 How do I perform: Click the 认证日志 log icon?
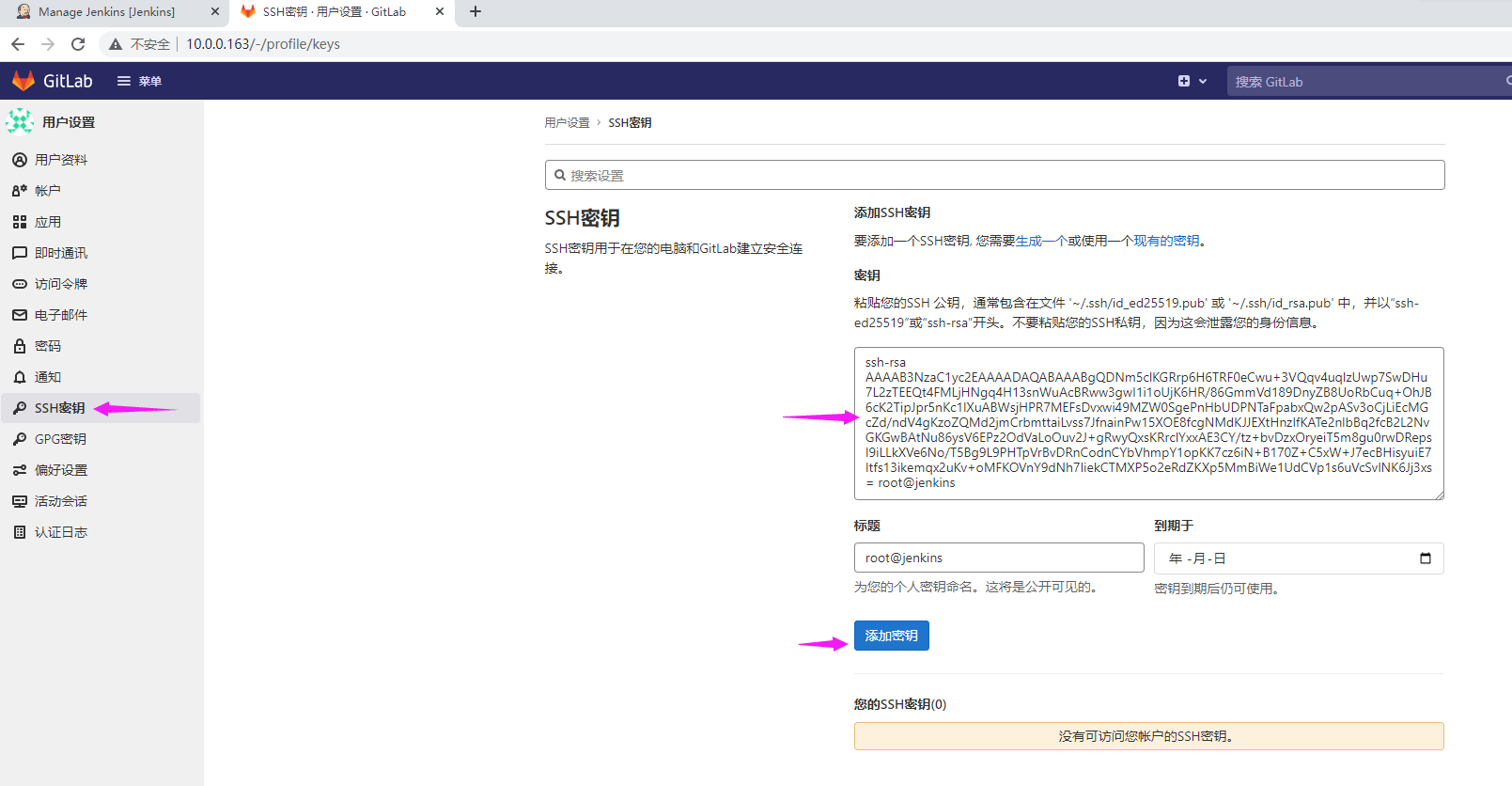click(20, 532)
